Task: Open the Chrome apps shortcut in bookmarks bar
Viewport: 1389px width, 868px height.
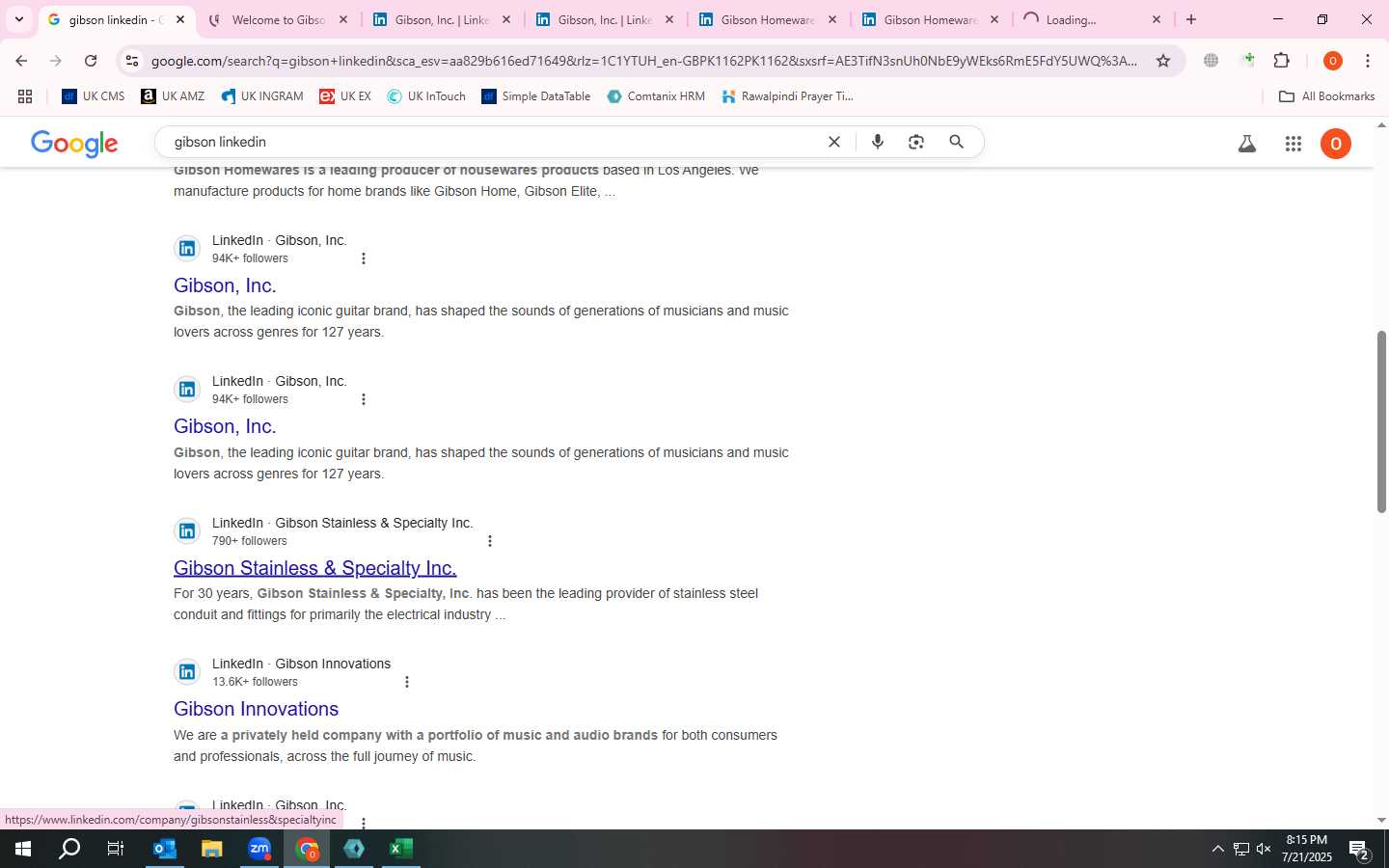Action: pos(25,96)
